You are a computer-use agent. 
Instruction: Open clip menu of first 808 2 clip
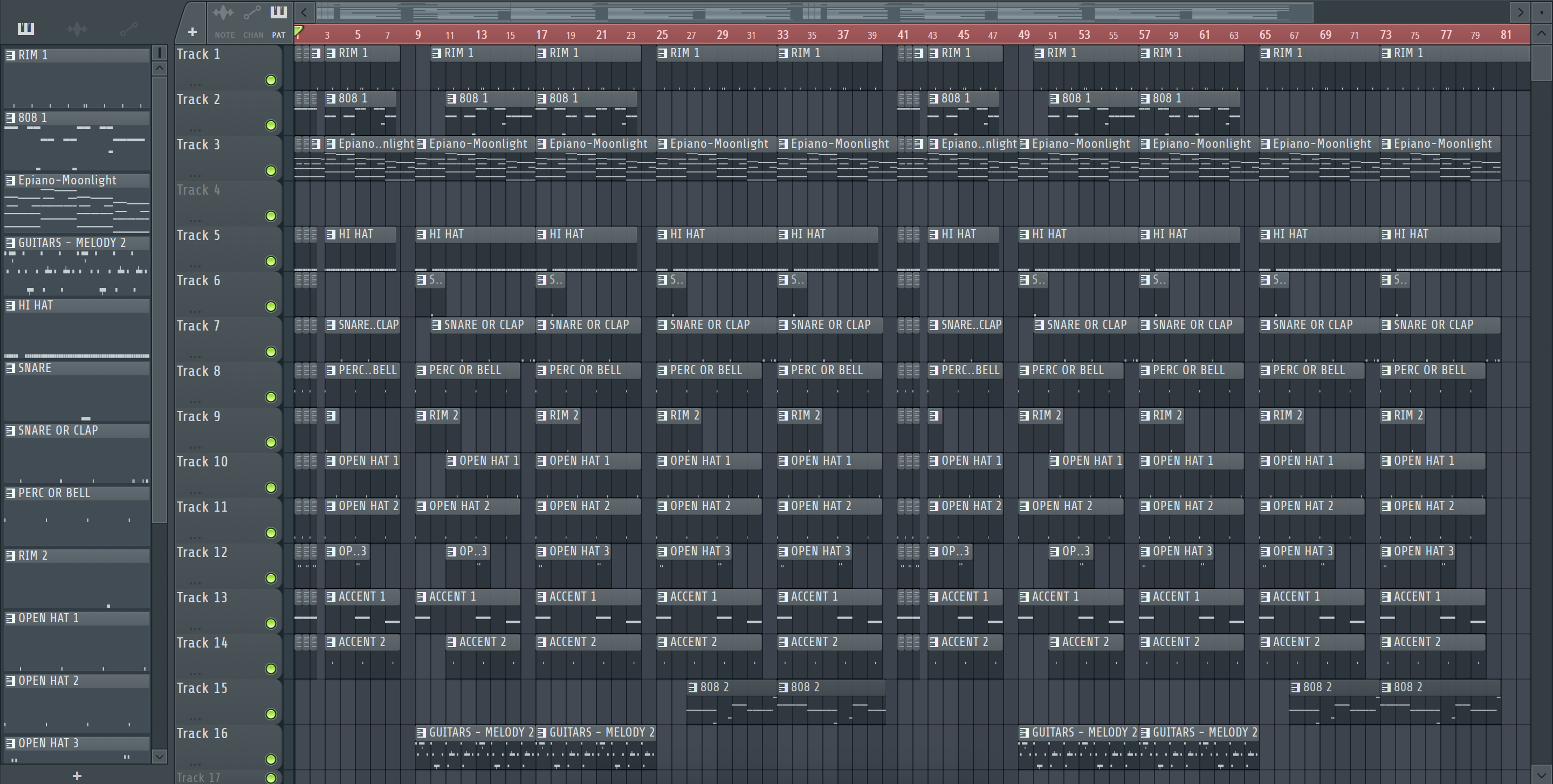click(x=693, y=687)
